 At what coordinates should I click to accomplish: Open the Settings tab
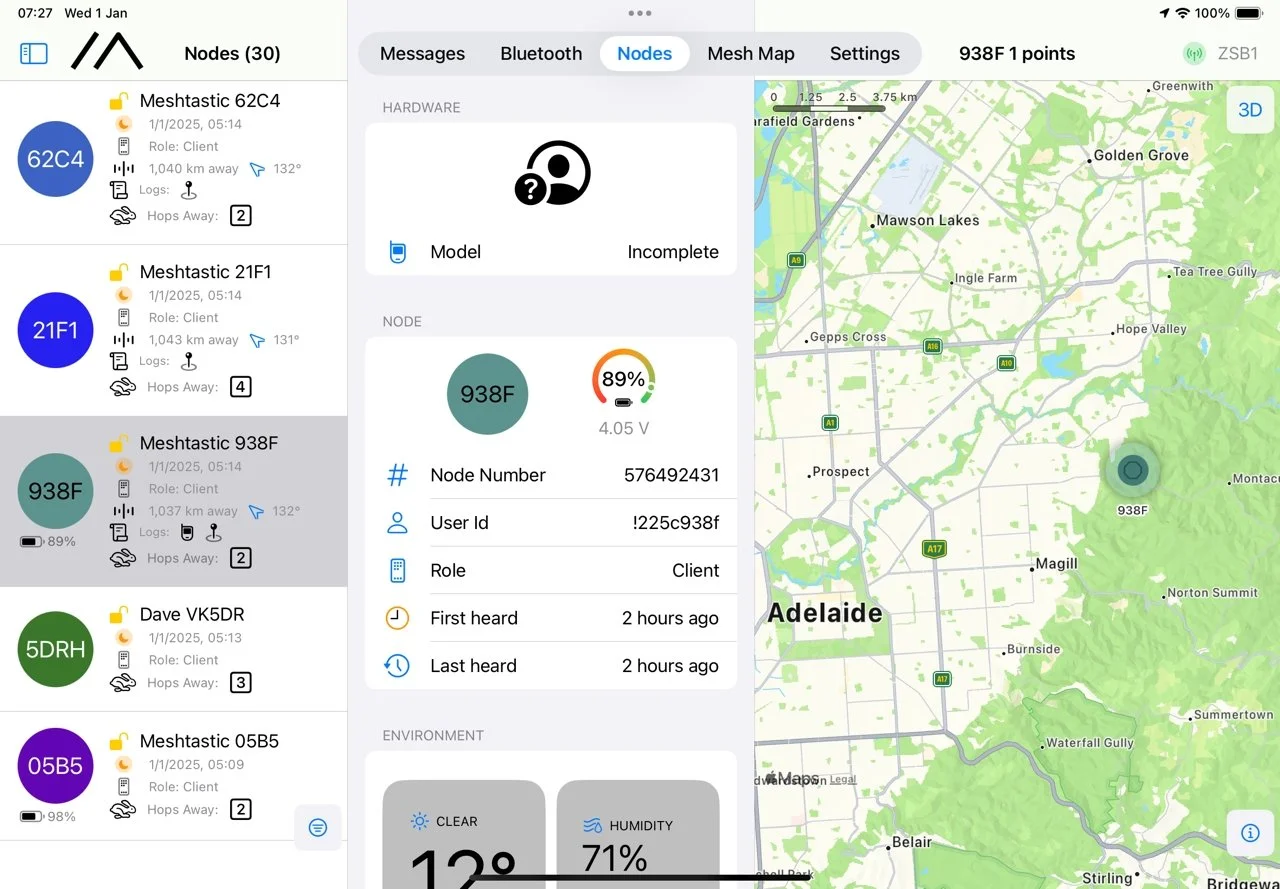pos(865,54)
